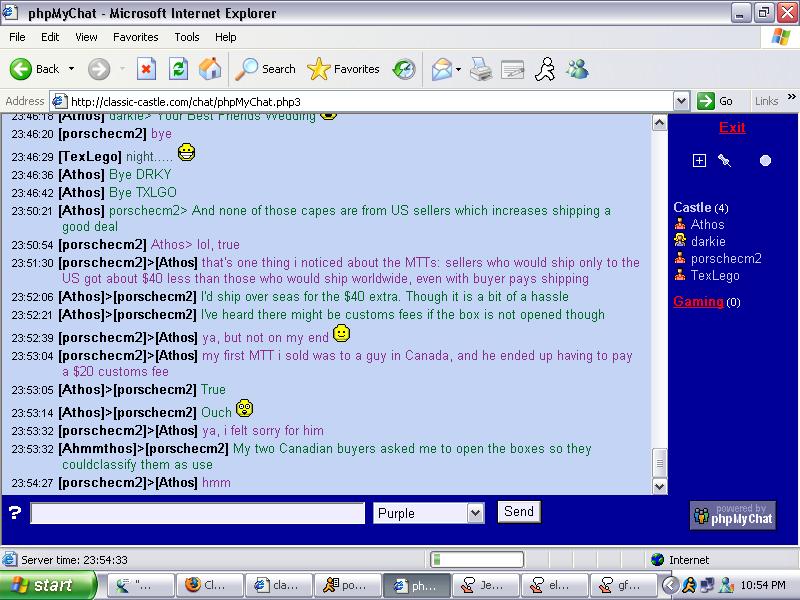
Task: Click the chat scrollbar thumb
Action: pyautogui.click(x=659, y=463)
